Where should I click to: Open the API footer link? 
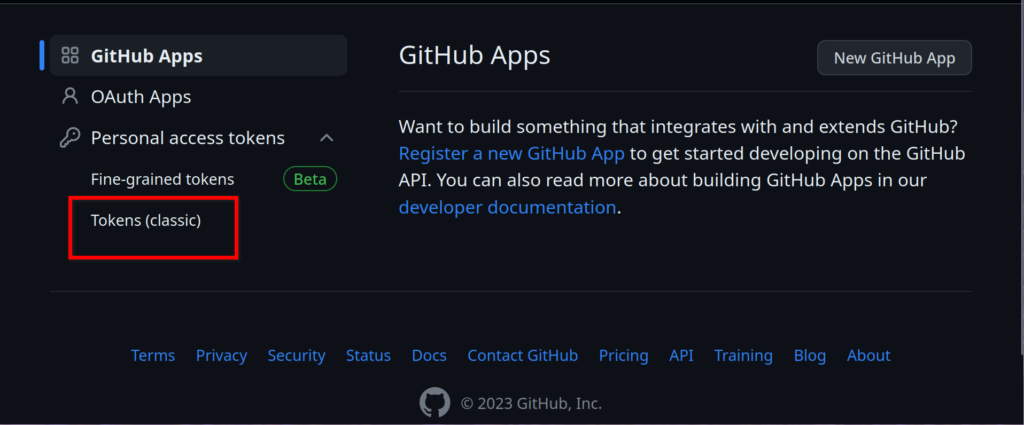tap(681, 355)
